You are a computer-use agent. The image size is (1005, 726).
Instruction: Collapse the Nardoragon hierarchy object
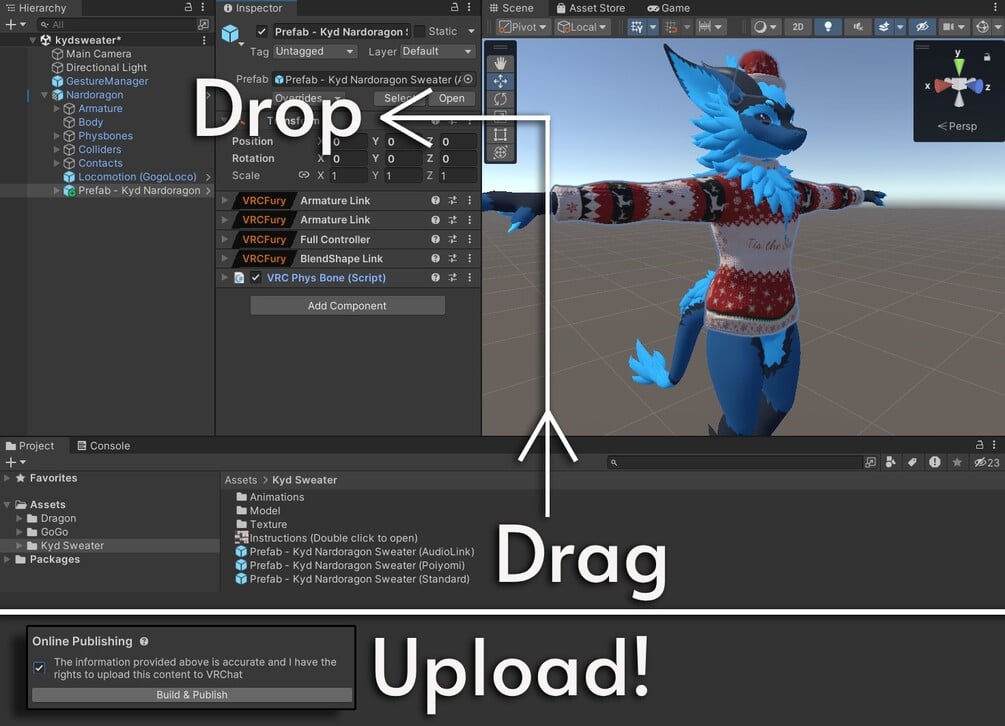point(44,95)
